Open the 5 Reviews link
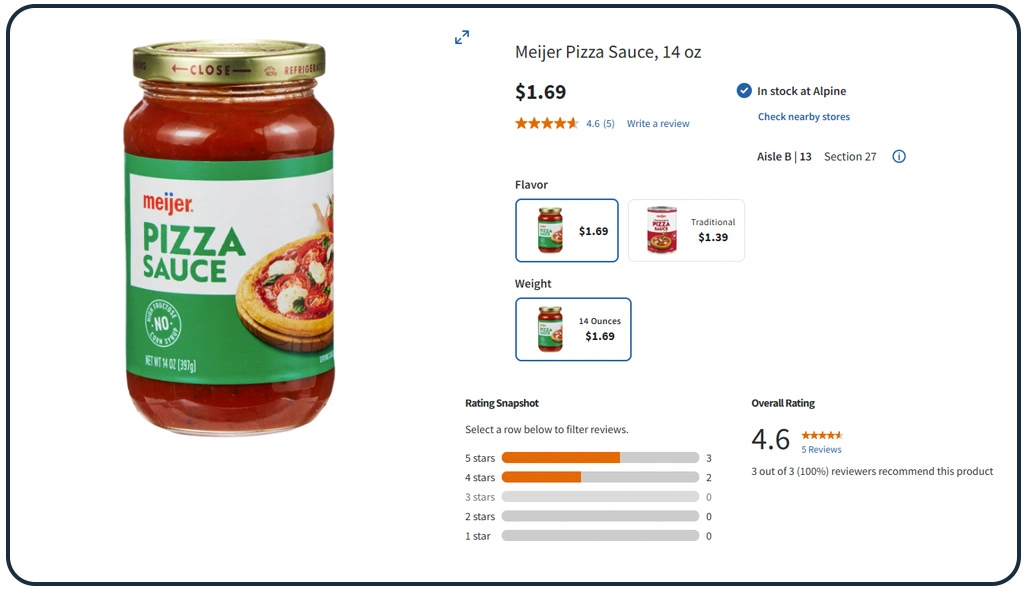This screenshot has height=589, width=1026. (821, 450)
